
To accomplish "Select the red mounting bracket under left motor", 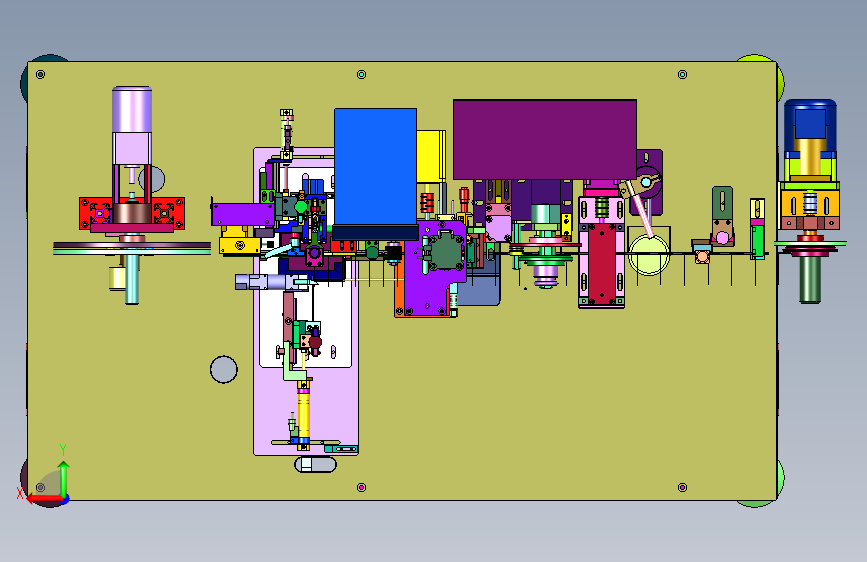I will [132, 213].
